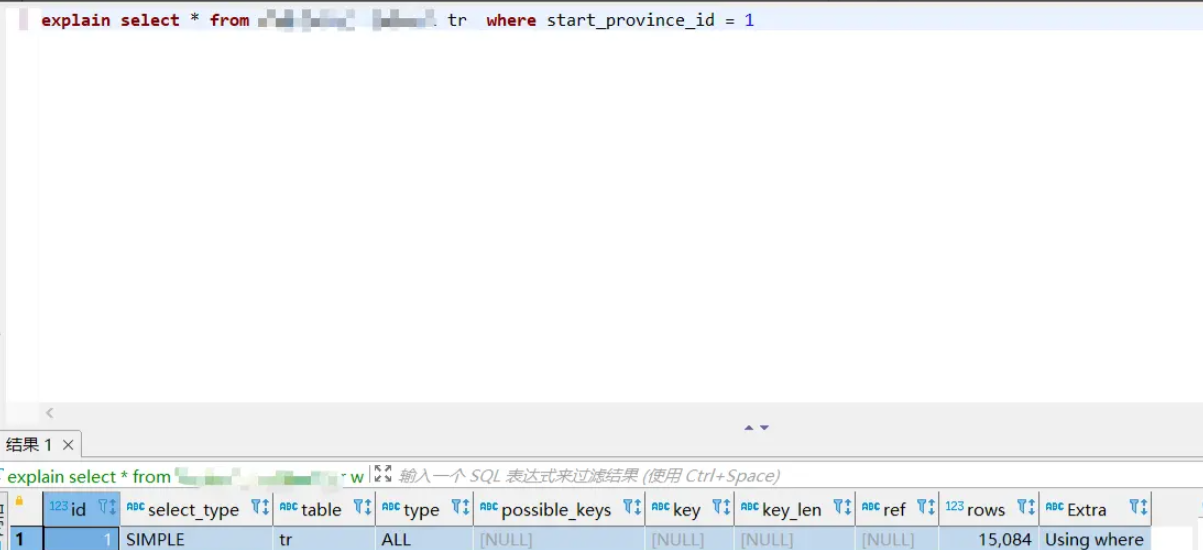Select the key_len column header

(x=795, y=509)
